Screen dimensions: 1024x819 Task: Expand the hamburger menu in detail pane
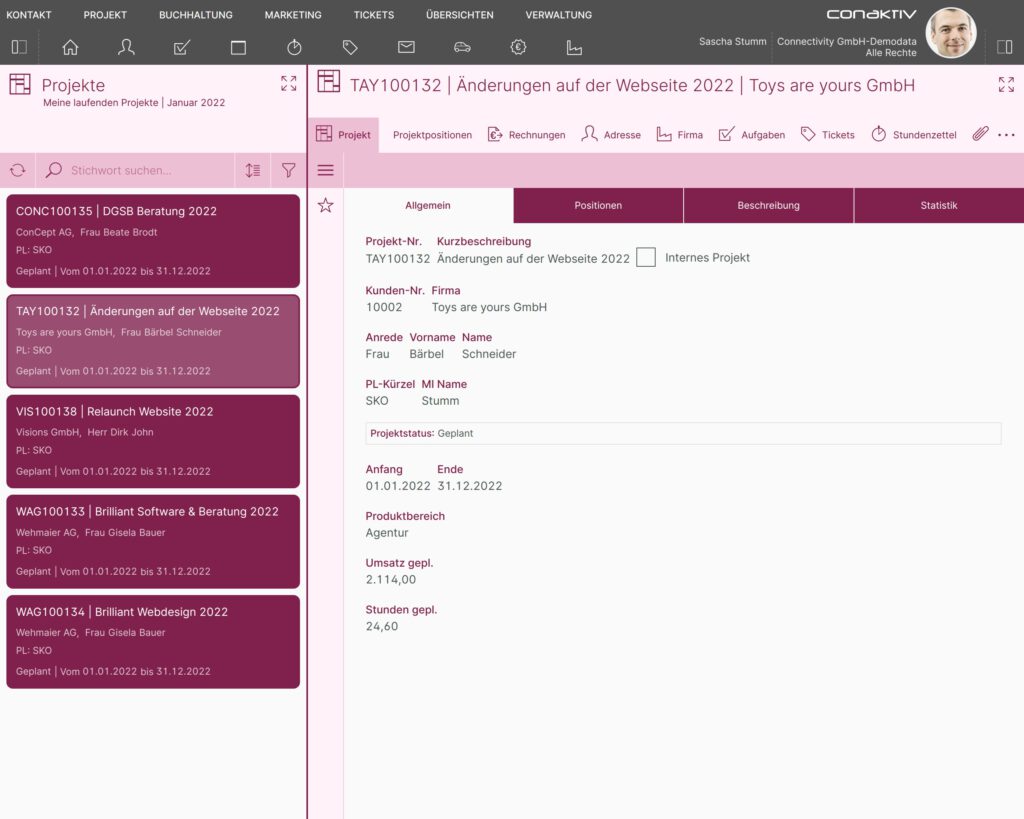pos(325,170)
